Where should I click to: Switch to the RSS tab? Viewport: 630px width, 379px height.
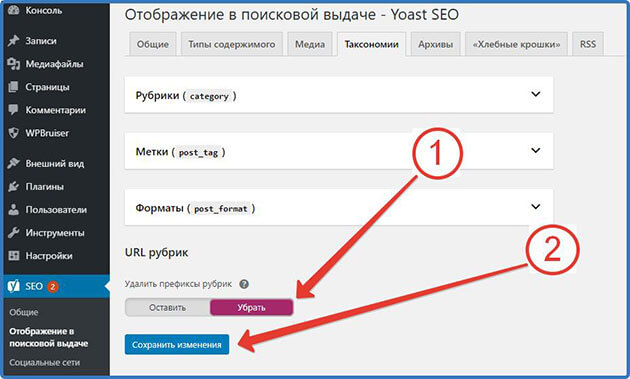point(588,44)
